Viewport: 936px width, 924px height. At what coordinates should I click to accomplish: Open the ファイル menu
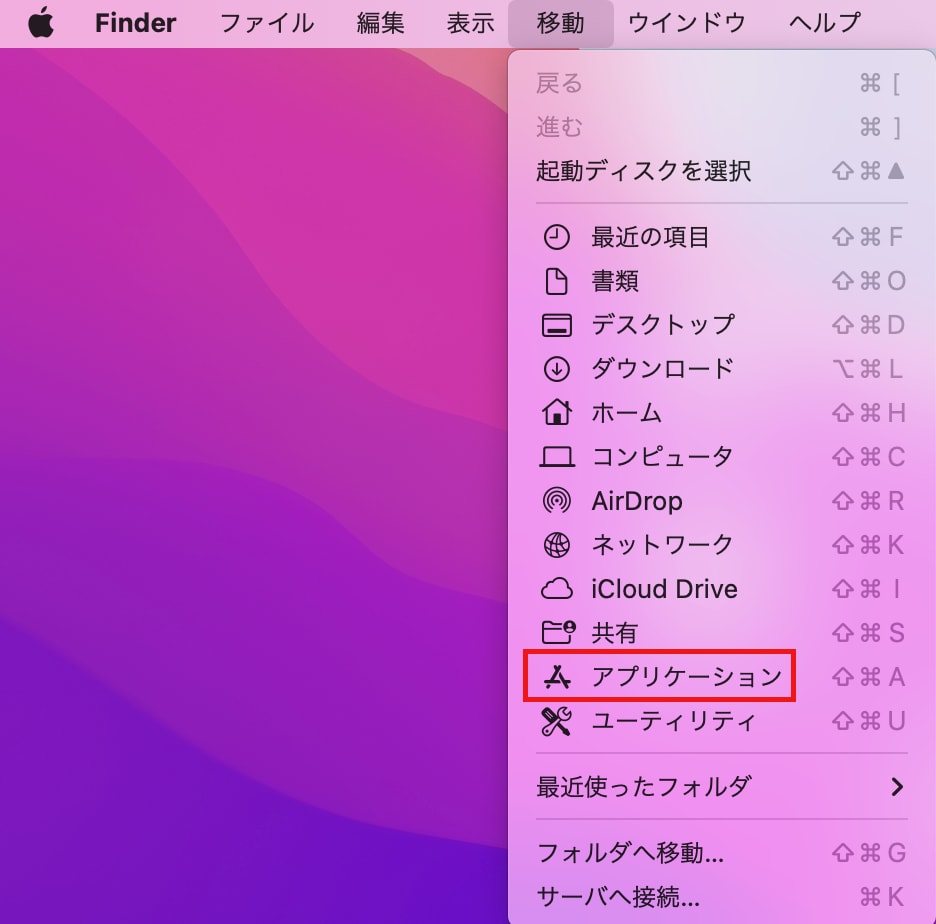tap(267, 23)
